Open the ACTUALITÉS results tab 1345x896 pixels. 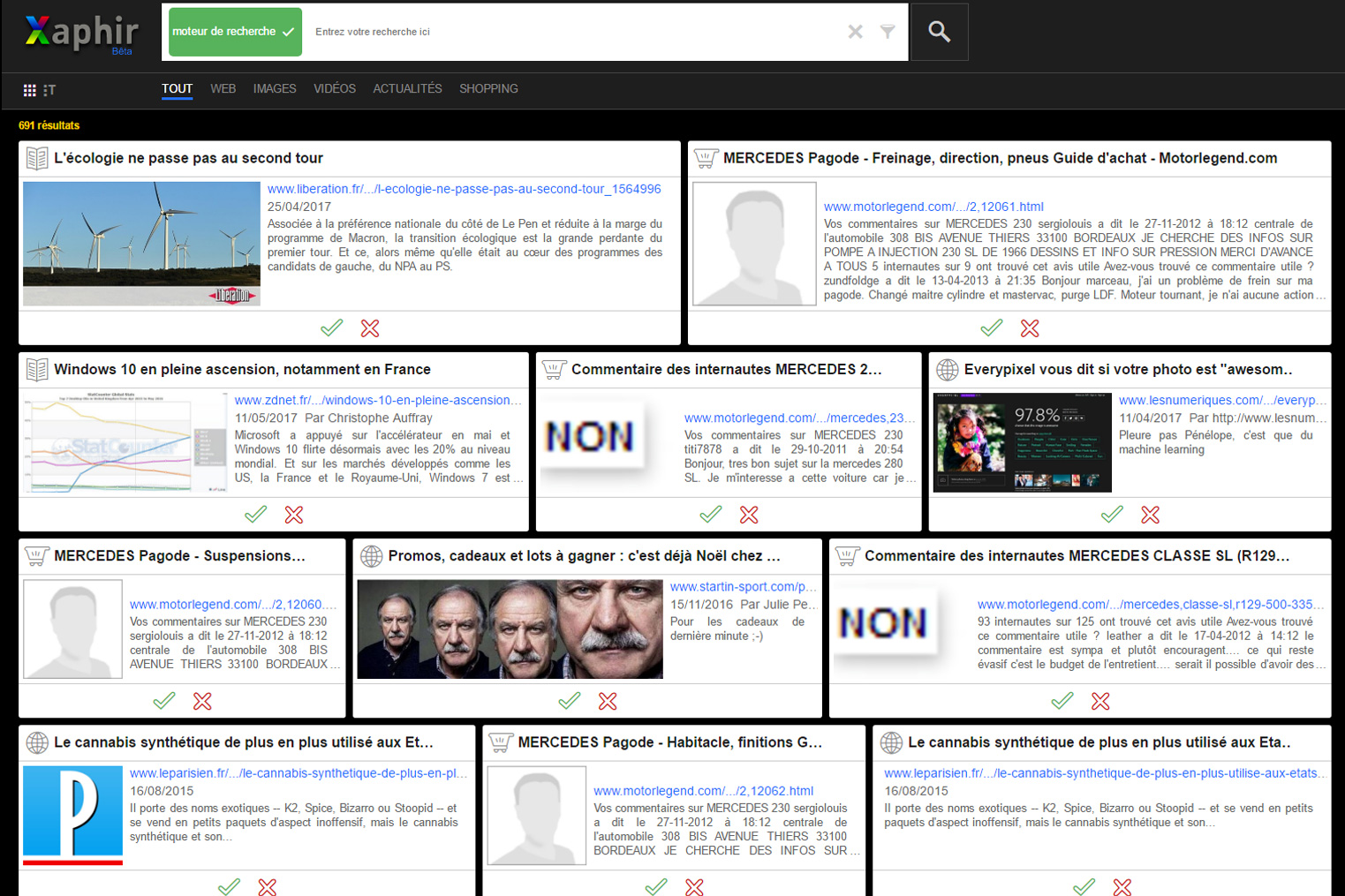pyautogui.click(x=406, y=88)
